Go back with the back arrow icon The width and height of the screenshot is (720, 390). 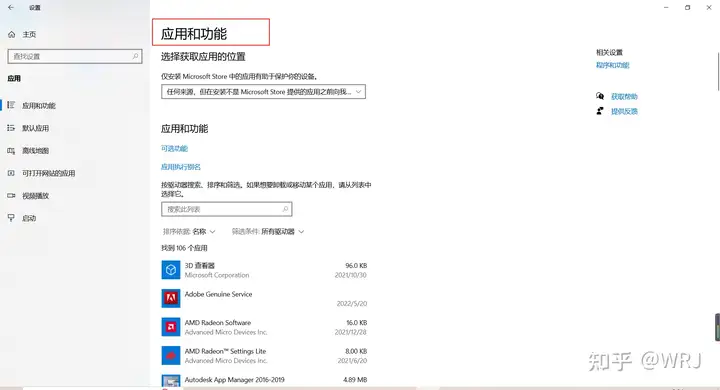click(x=11, y=7)
